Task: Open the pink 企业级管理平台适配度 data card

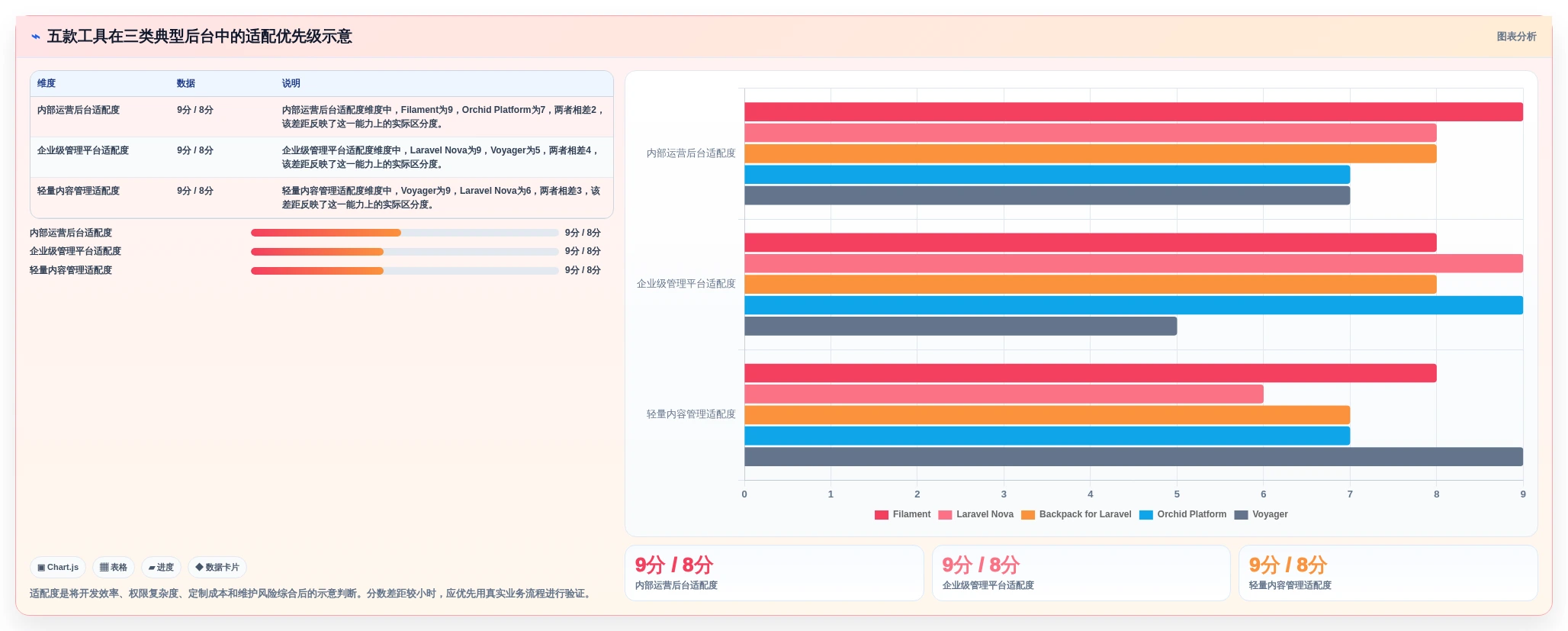Action: (x=1081, y=573)
